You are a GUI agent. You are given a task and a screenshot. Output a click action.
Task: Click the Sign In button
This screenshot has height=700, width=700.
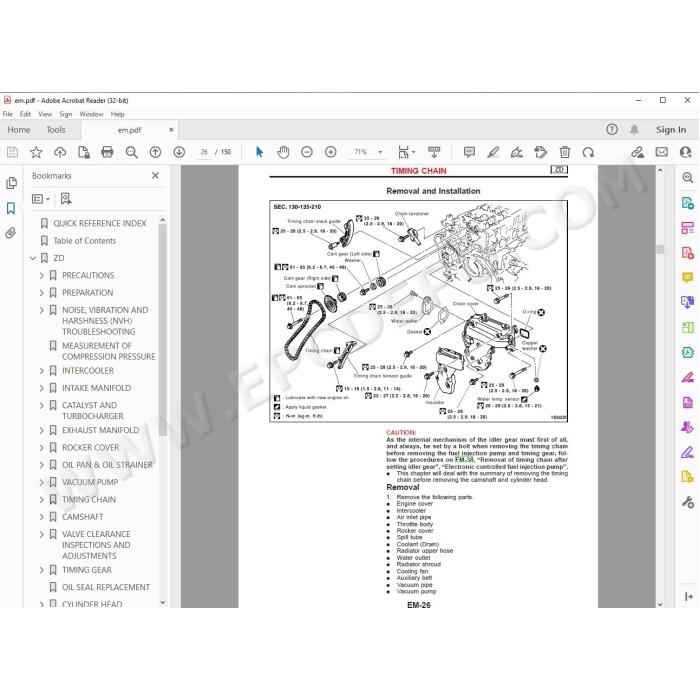click(671, 130)
